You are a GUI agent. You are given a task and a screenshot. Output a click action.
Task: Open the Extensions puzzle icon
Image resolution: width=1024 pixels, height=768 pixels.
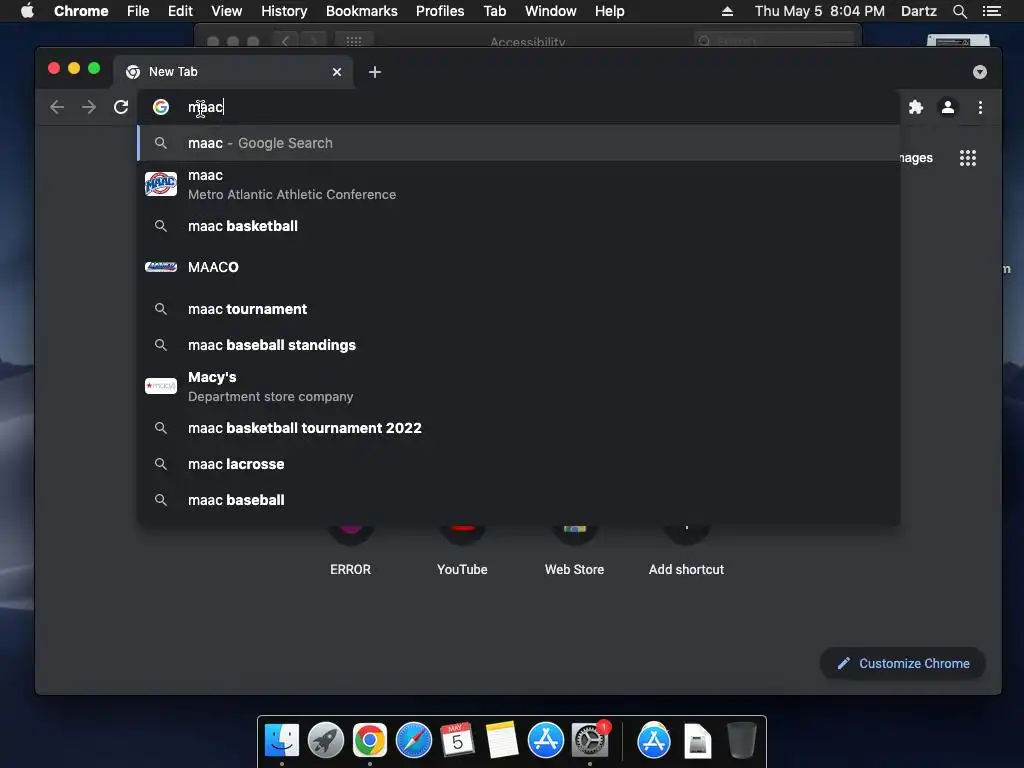[x=916, y=107]
